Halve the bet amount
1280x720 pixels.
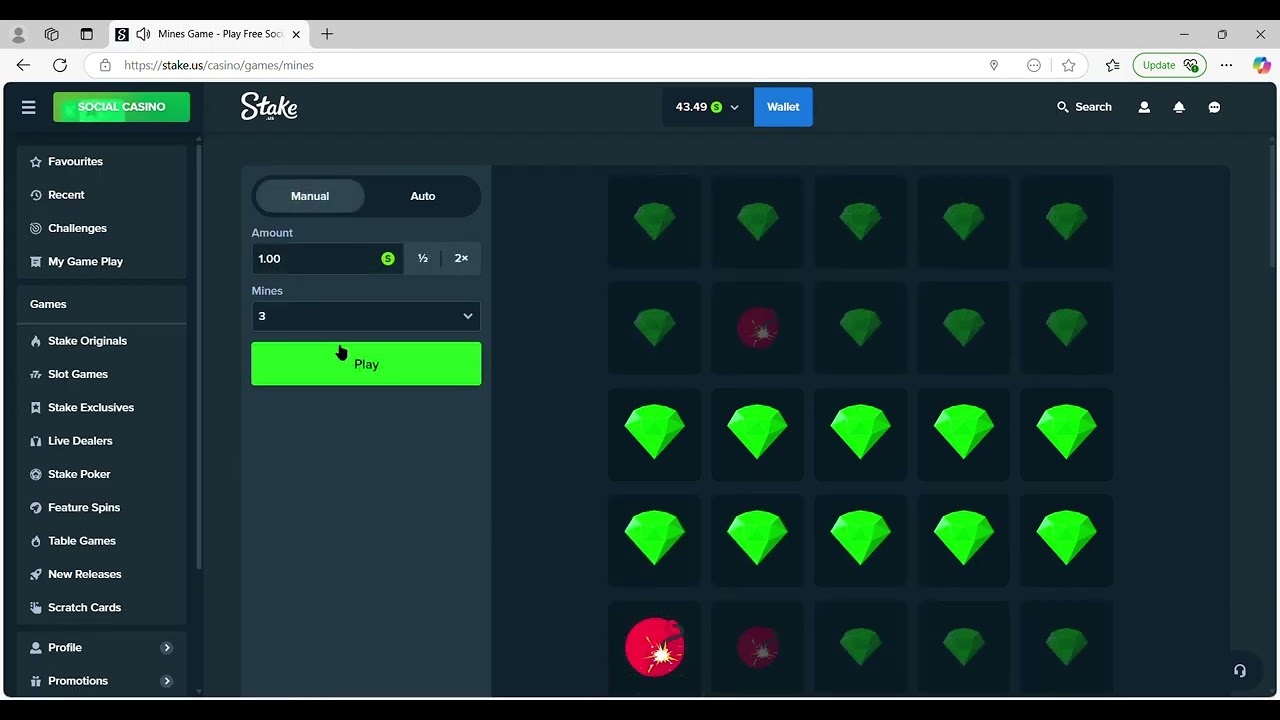click(x=423, y=258)
